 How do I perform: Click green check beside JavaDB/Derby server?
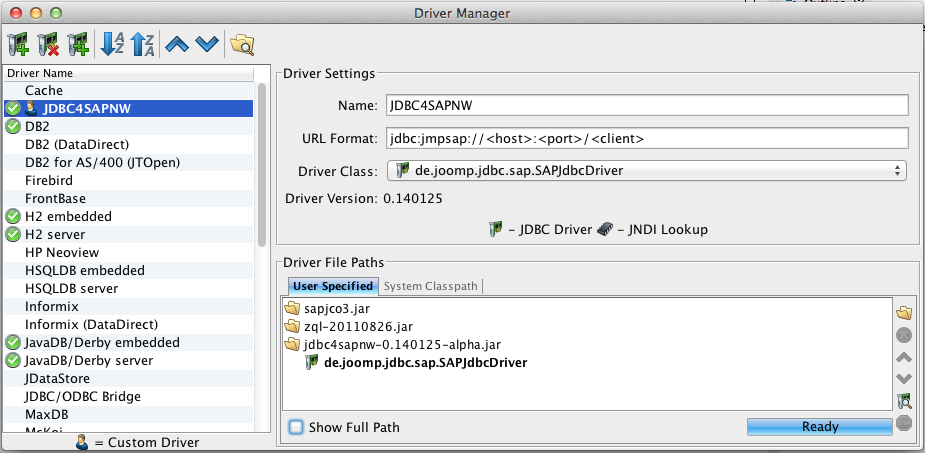13,360
